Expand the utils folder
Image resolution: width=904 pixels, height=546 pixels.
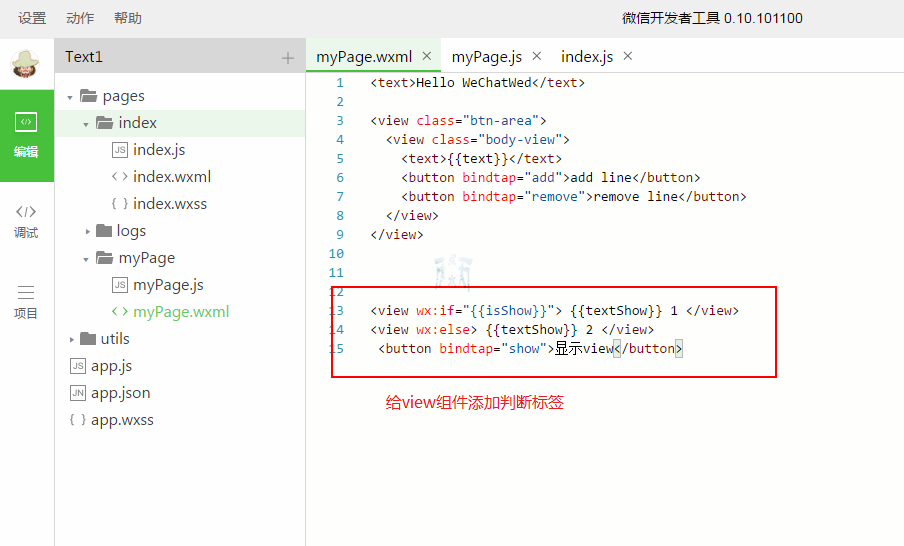click(71, 339)
